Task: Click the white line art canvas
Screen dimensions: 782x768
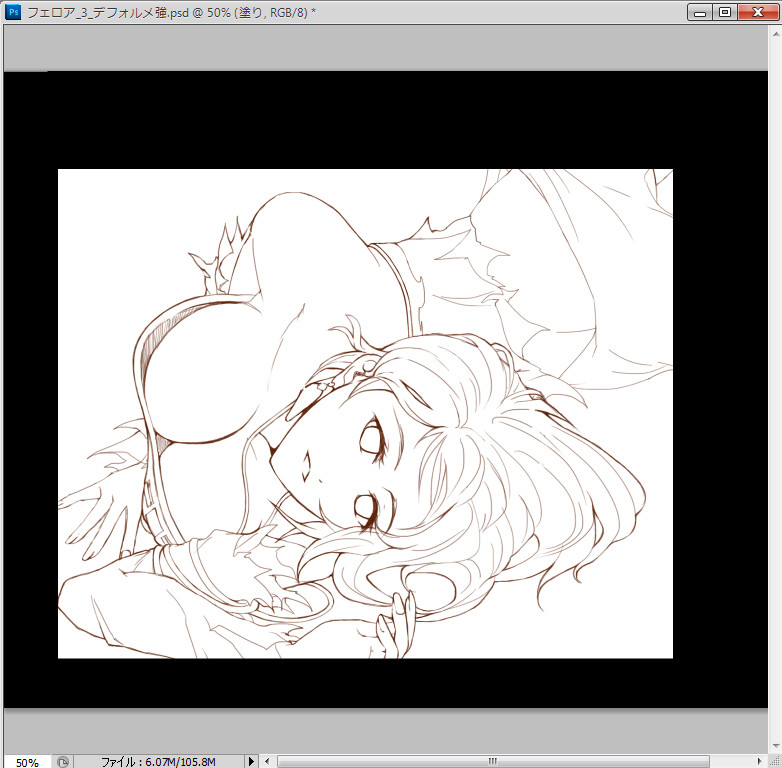Action: pos(365,413)
